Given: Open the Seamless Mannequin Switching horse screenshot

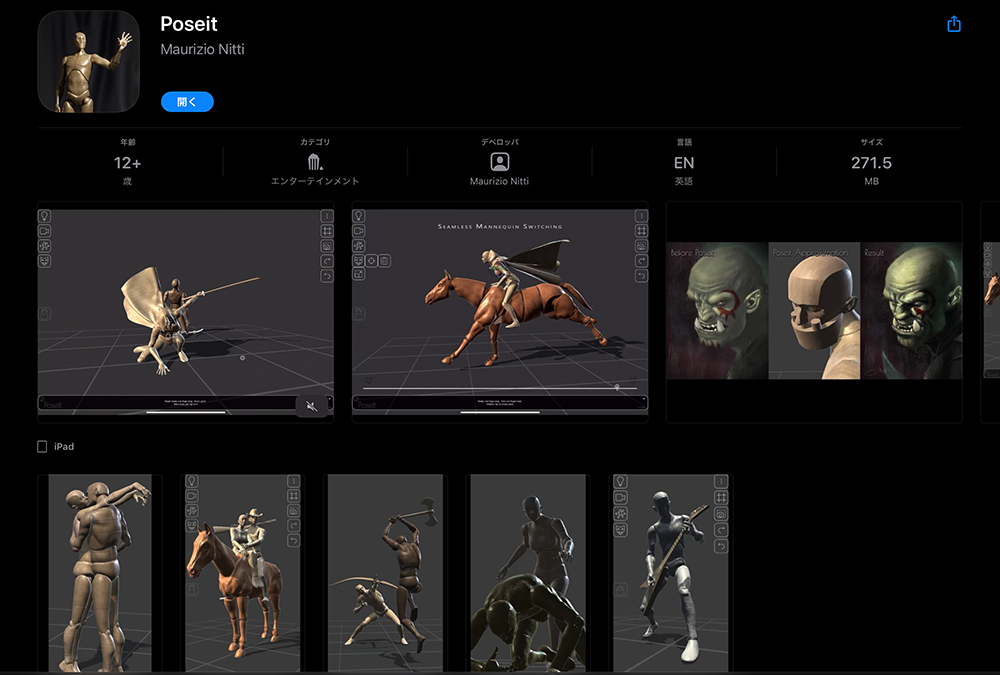Looking at the screenshot, I should click(x=500, y=312).
